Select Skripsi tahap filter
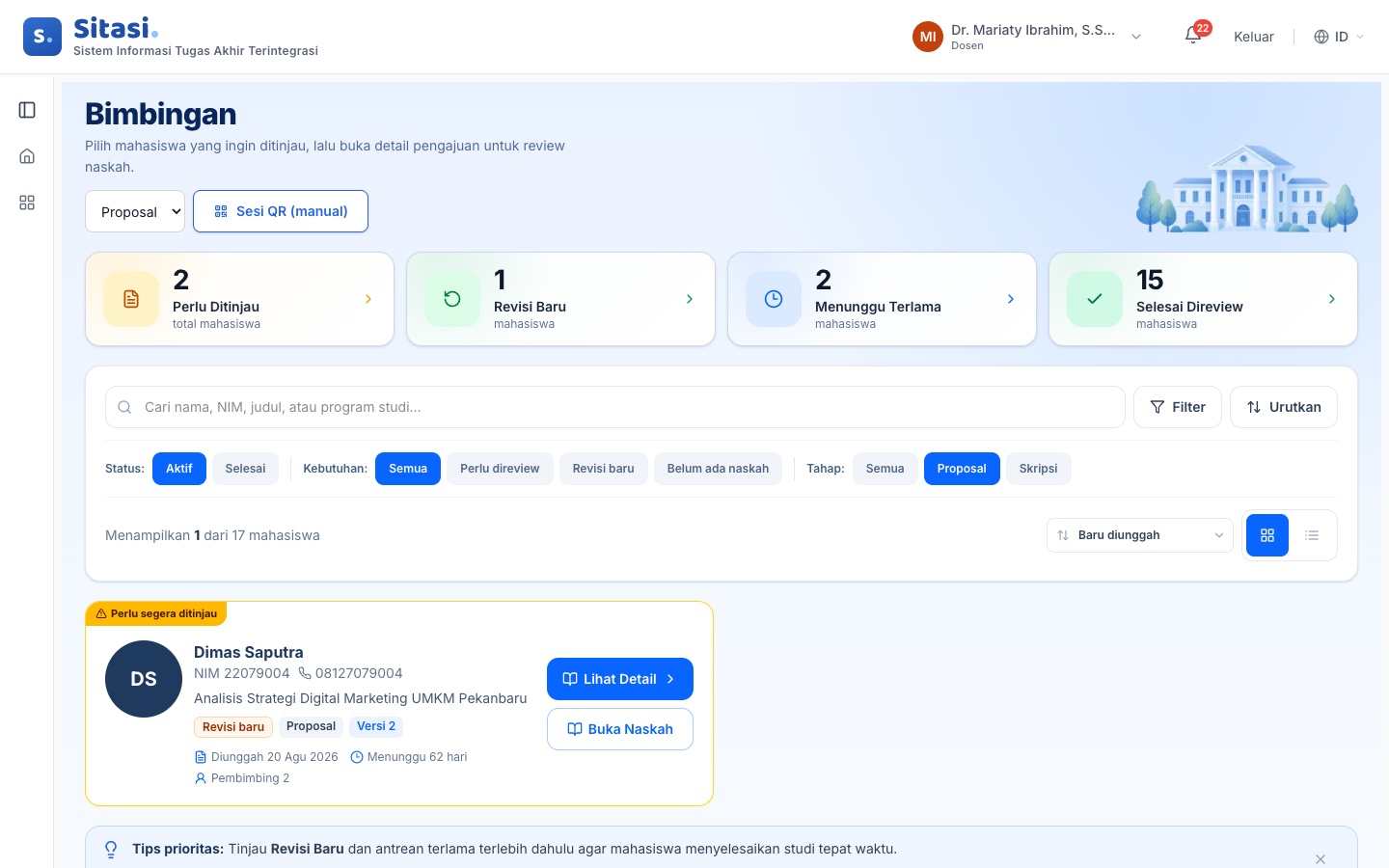 [1038, 469]
